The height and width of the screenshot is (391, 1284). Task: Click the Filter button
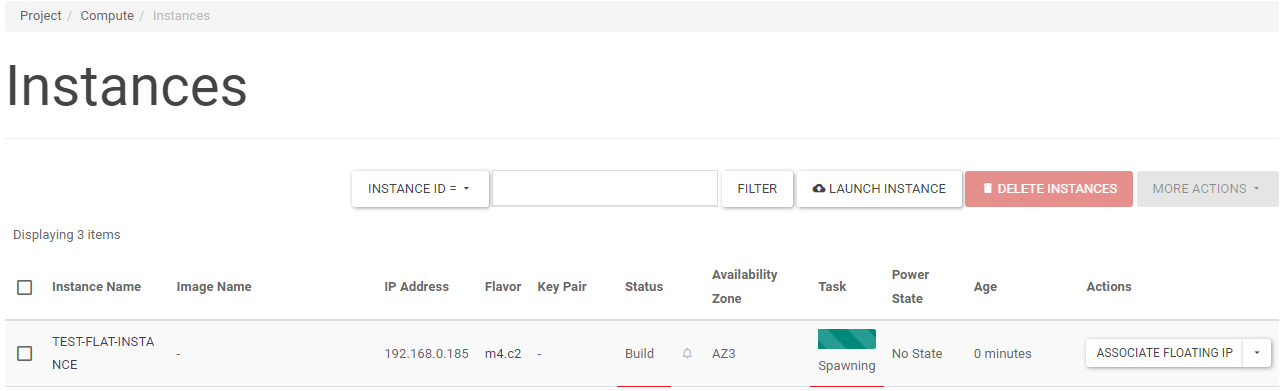point(757,189)
